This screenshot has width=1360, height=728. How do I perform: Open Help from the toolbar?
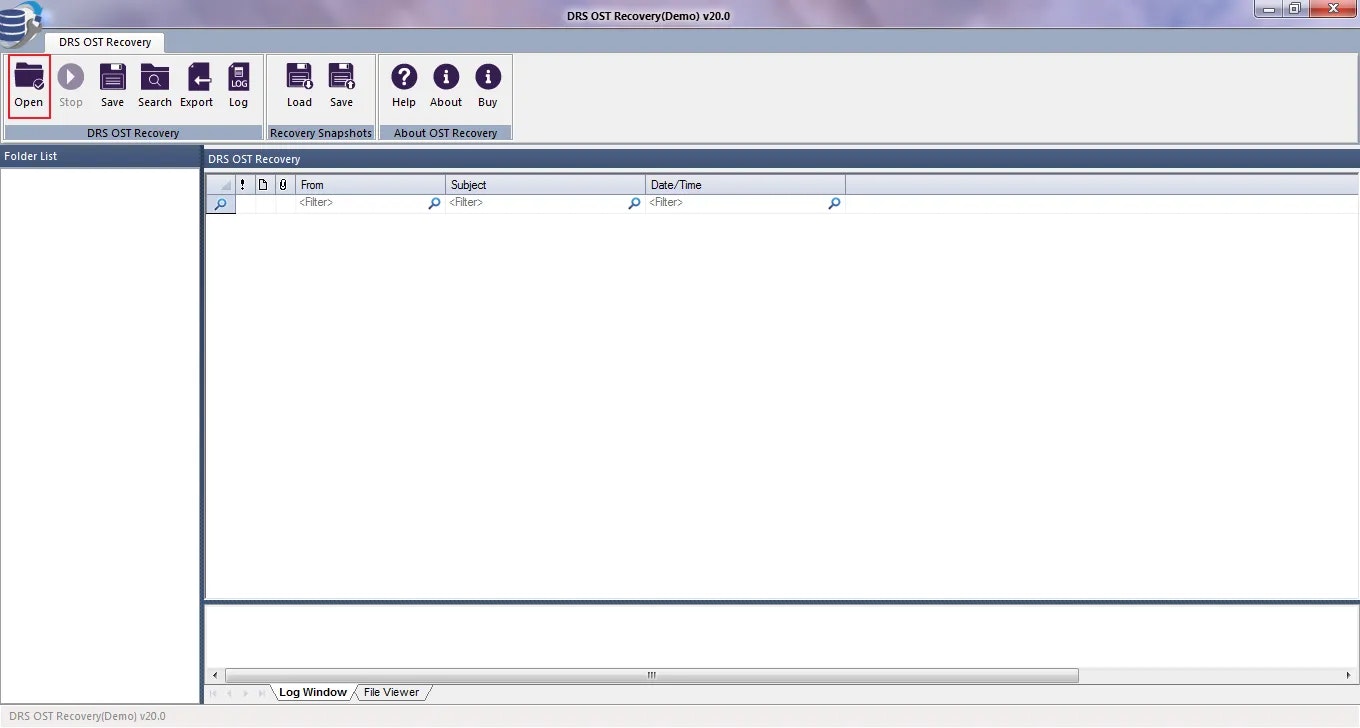tap(404, 86)
